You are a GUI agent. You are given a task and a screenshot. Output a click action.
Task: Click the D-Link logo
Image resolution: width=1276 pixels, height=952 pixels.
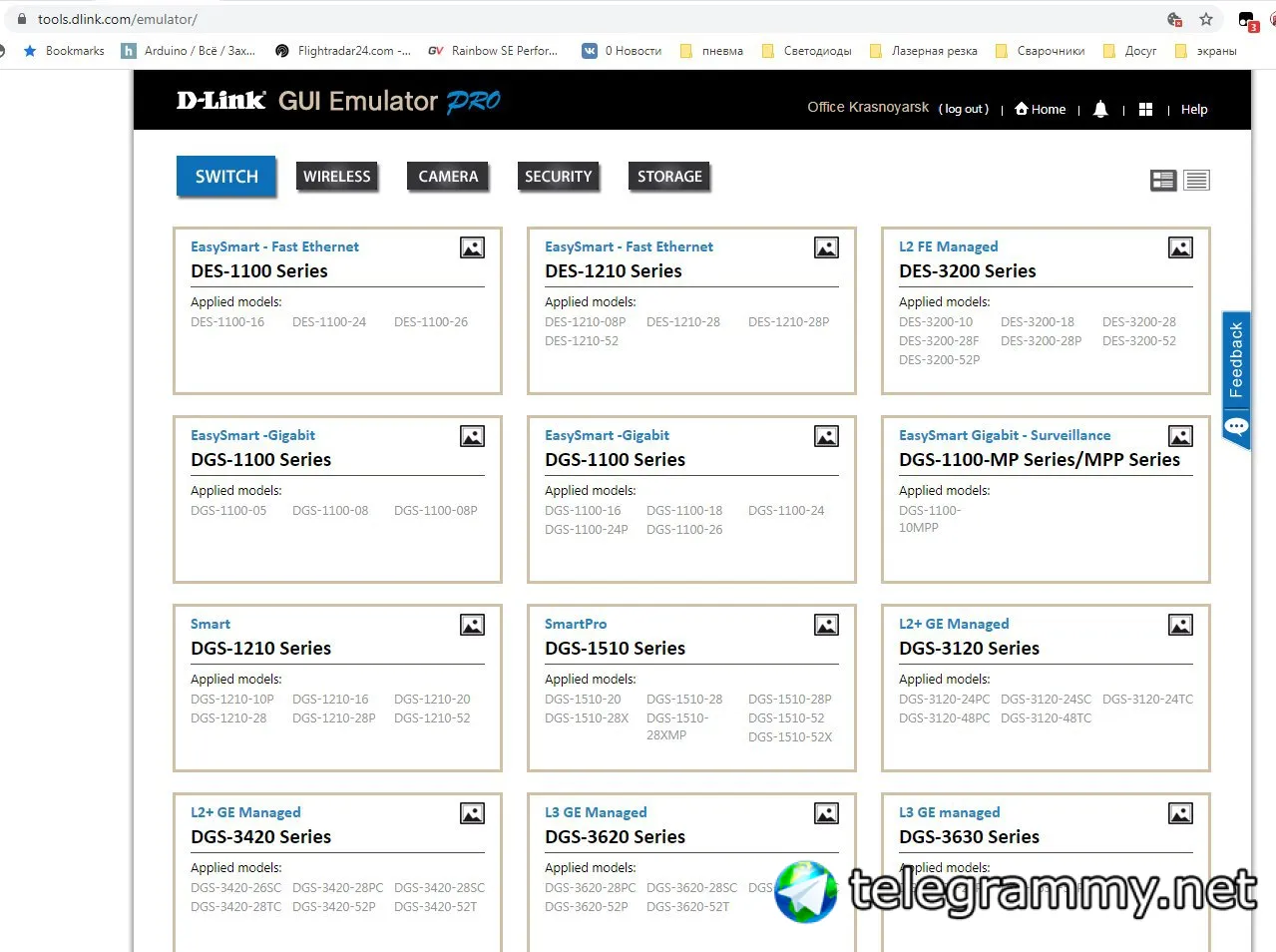coord(220,100)
